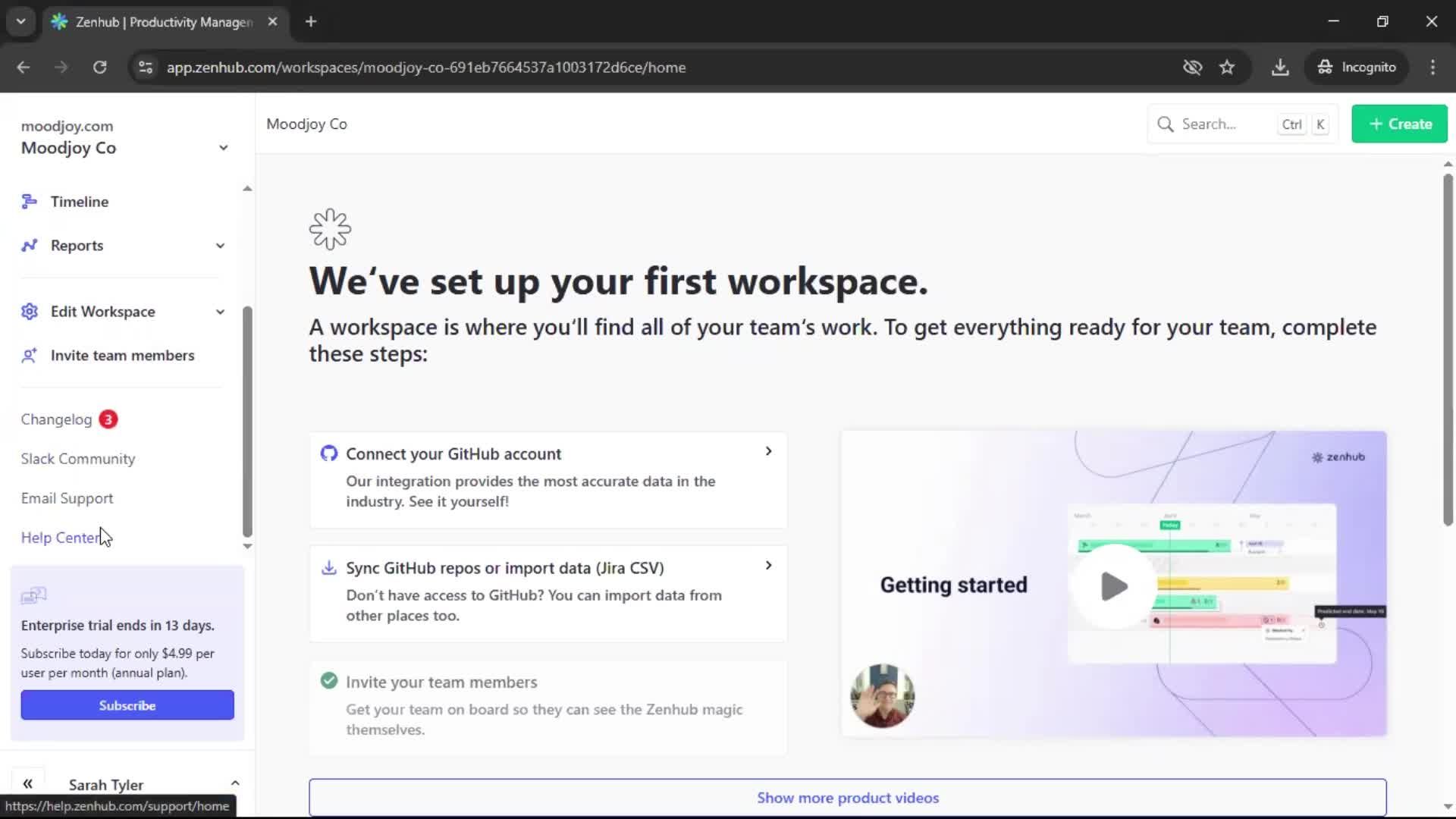The height and width of the screenshot is (819, 1456).
Task: Click Show more product videos
Action: coord(847,798)
